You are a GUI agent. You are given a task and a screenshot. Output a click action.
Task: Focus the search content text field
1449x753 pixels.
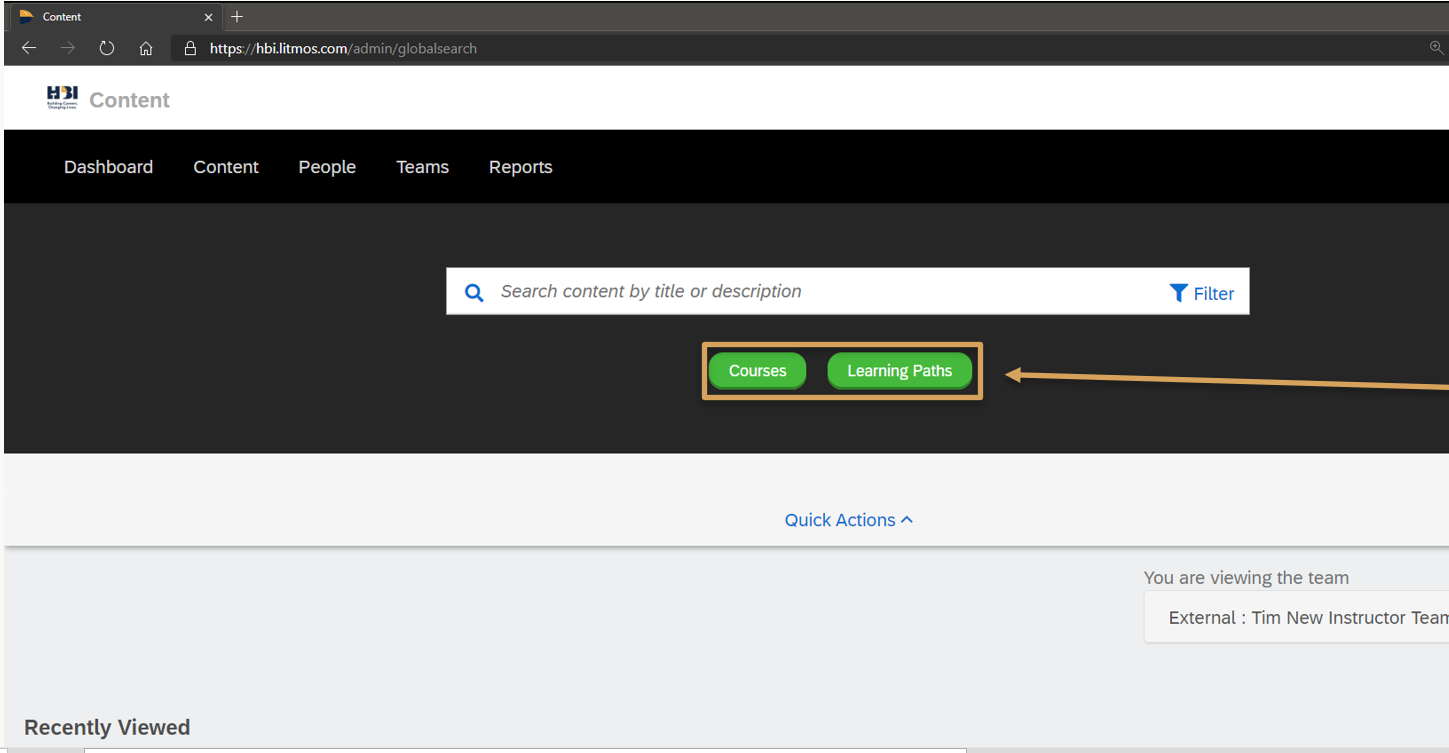click(820, 292)
